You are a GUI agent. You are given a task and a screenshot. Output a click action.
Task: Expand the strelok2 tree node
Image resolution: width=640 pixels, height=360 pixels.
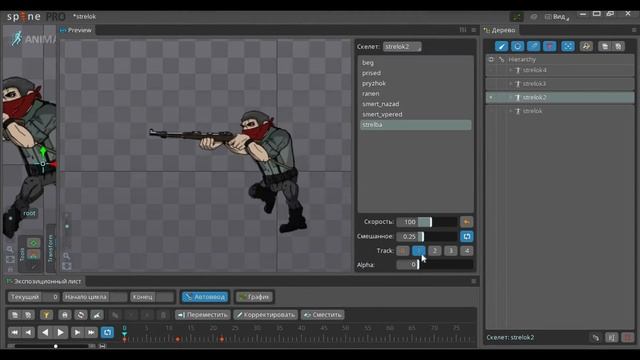coord(510,98)
